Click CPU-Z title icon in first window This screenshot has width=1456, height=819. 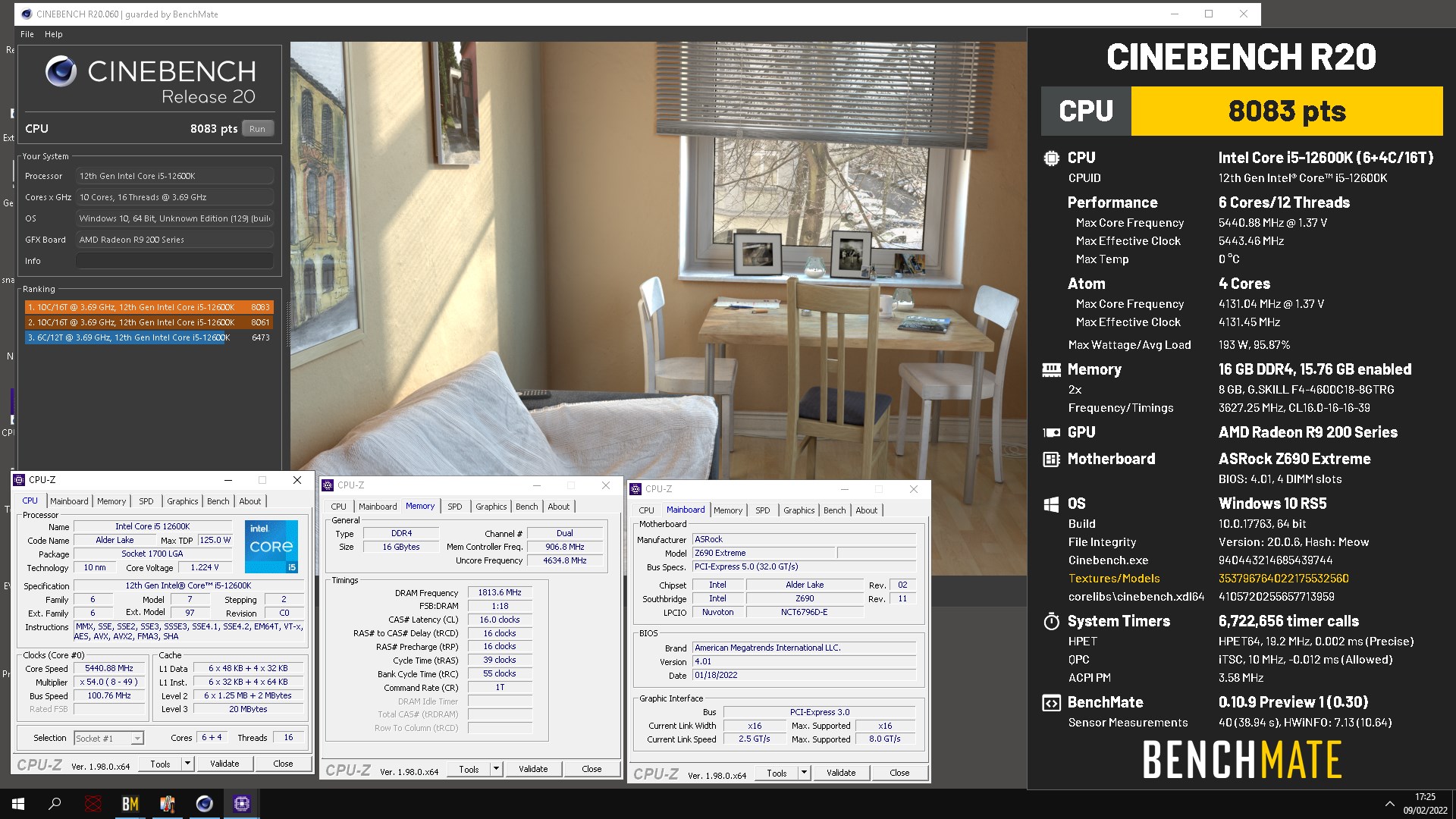pyautogui.click(x=20, y=480)
